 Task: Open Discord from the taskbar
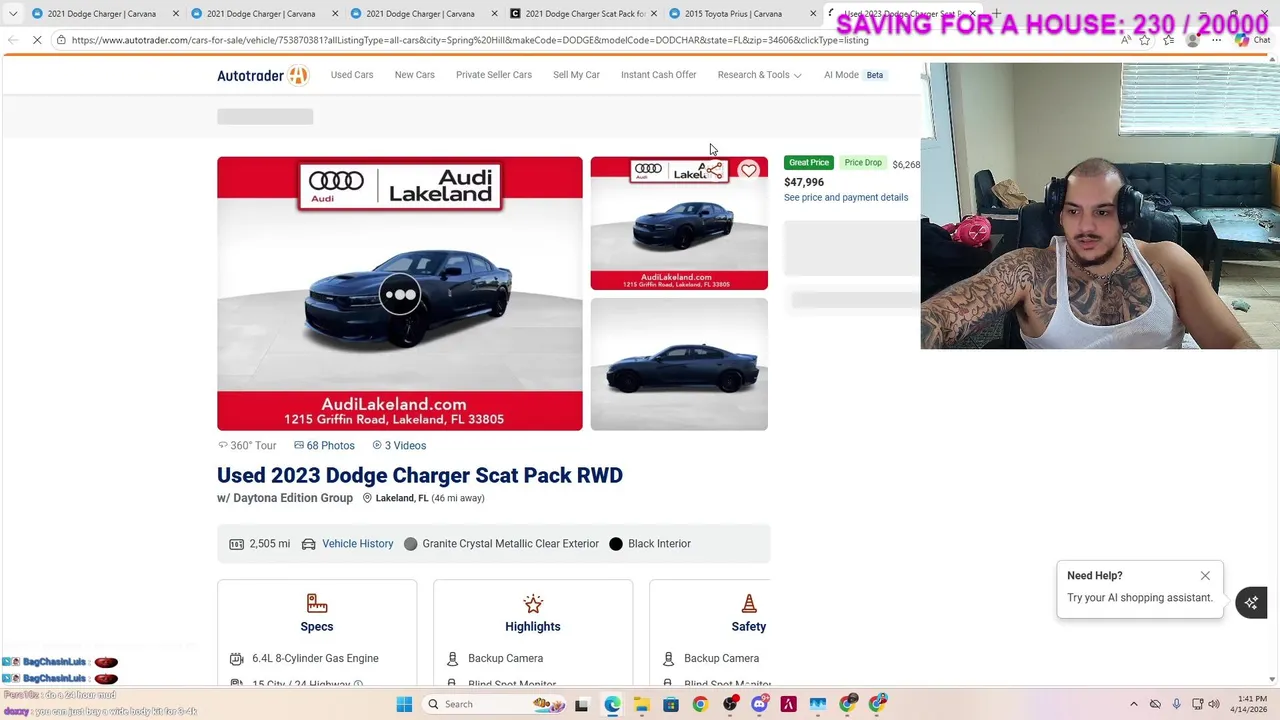point(759,704)
